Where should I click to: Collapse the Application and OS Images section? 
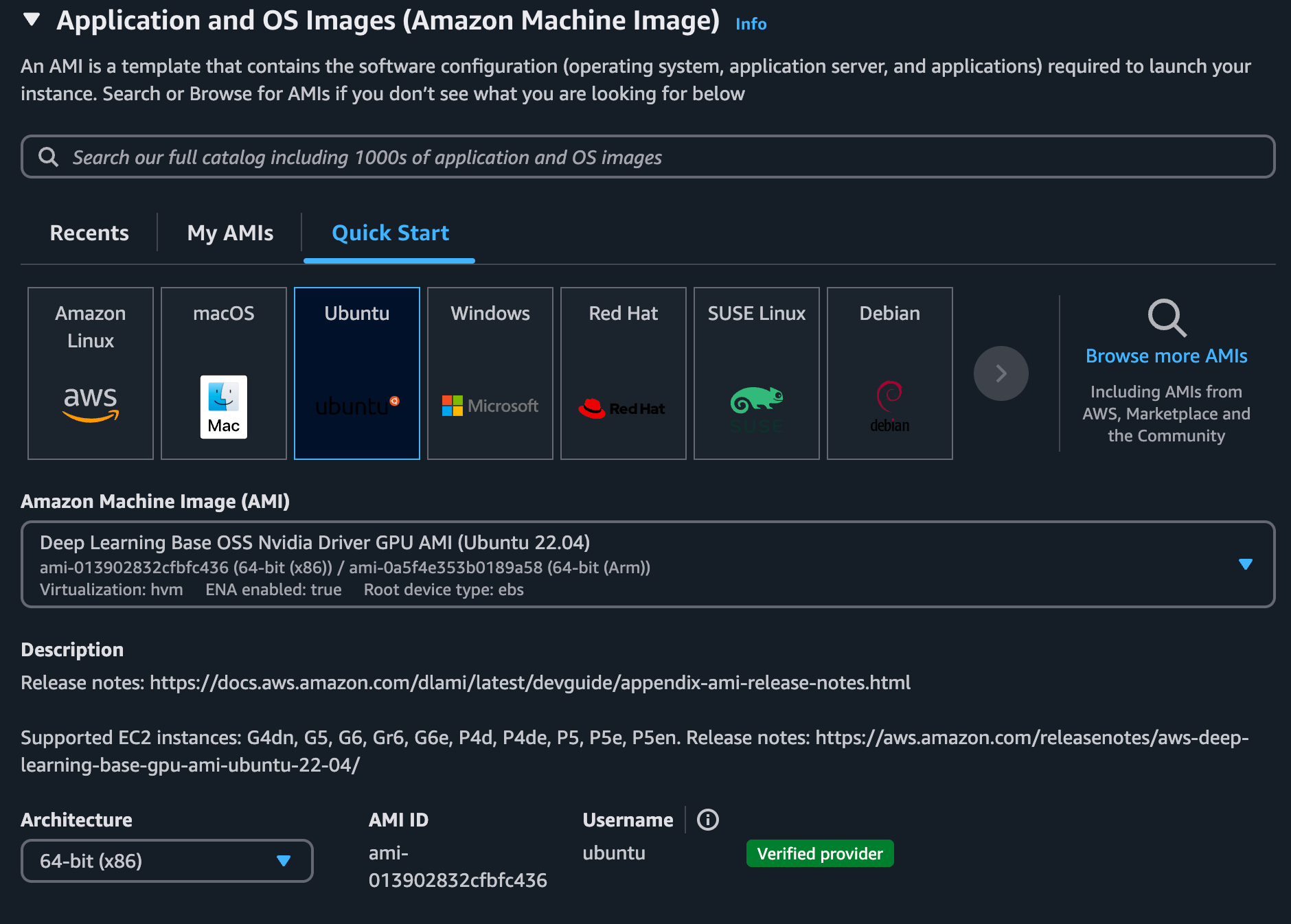pos(30,21)
